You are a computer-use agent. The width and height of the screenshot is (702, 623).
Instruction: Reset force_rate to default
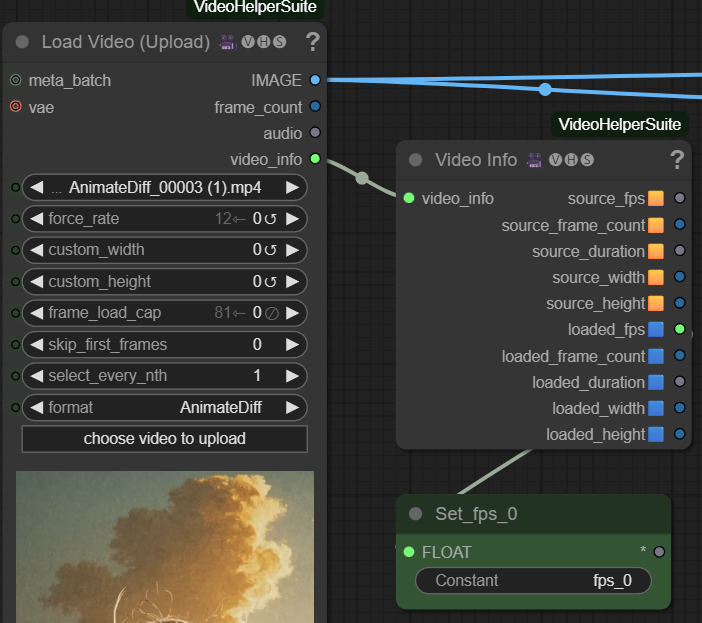click(270, 219)
